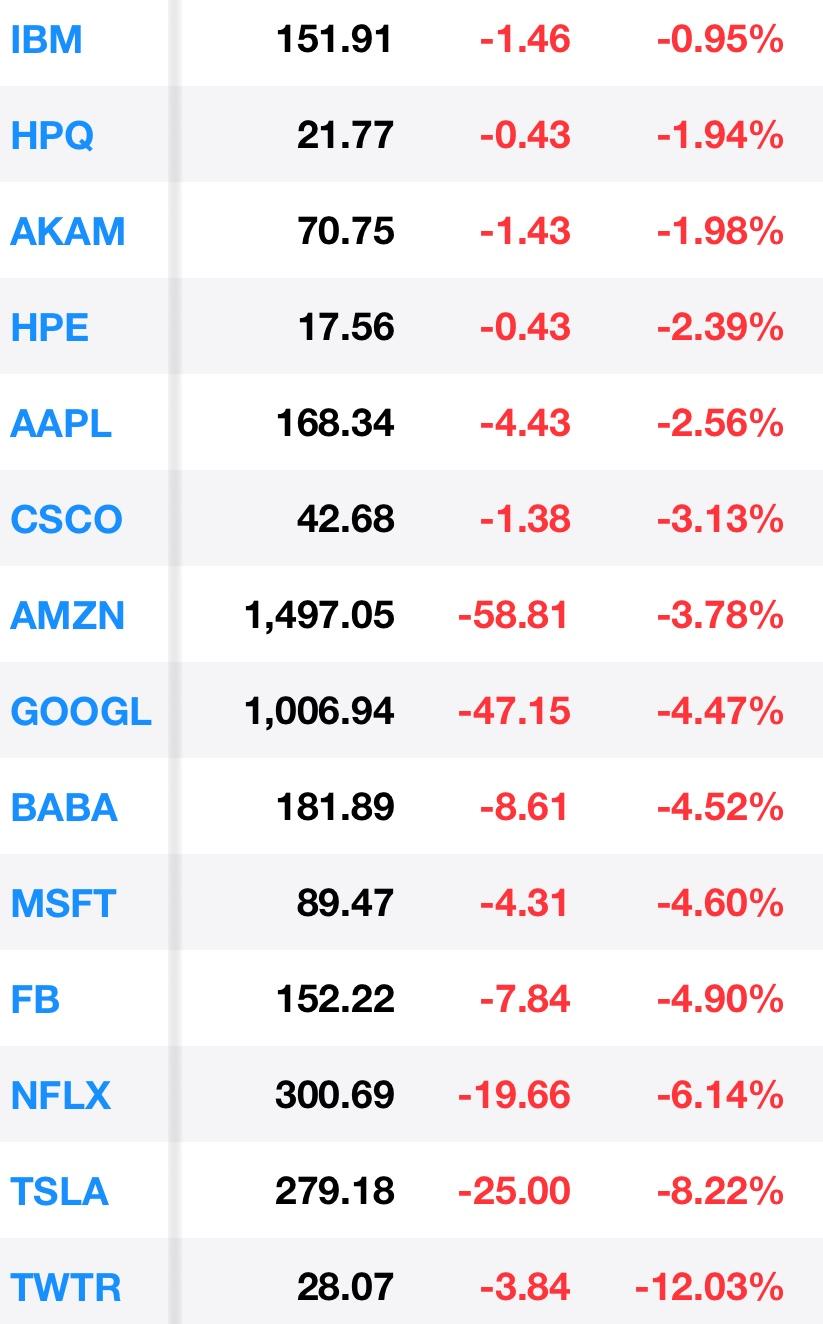The image size is (823, 1324).
Task: Open the IBM ticker link
Action: 46,41
